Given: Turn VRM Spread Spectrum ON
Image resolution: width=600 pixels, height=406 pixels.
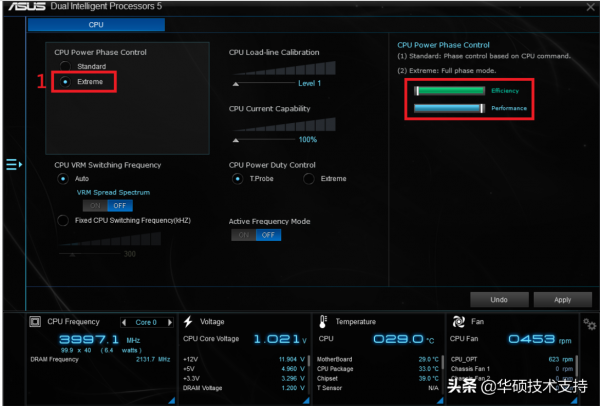Looking at the screenshot, I should (x=95, y=205).
